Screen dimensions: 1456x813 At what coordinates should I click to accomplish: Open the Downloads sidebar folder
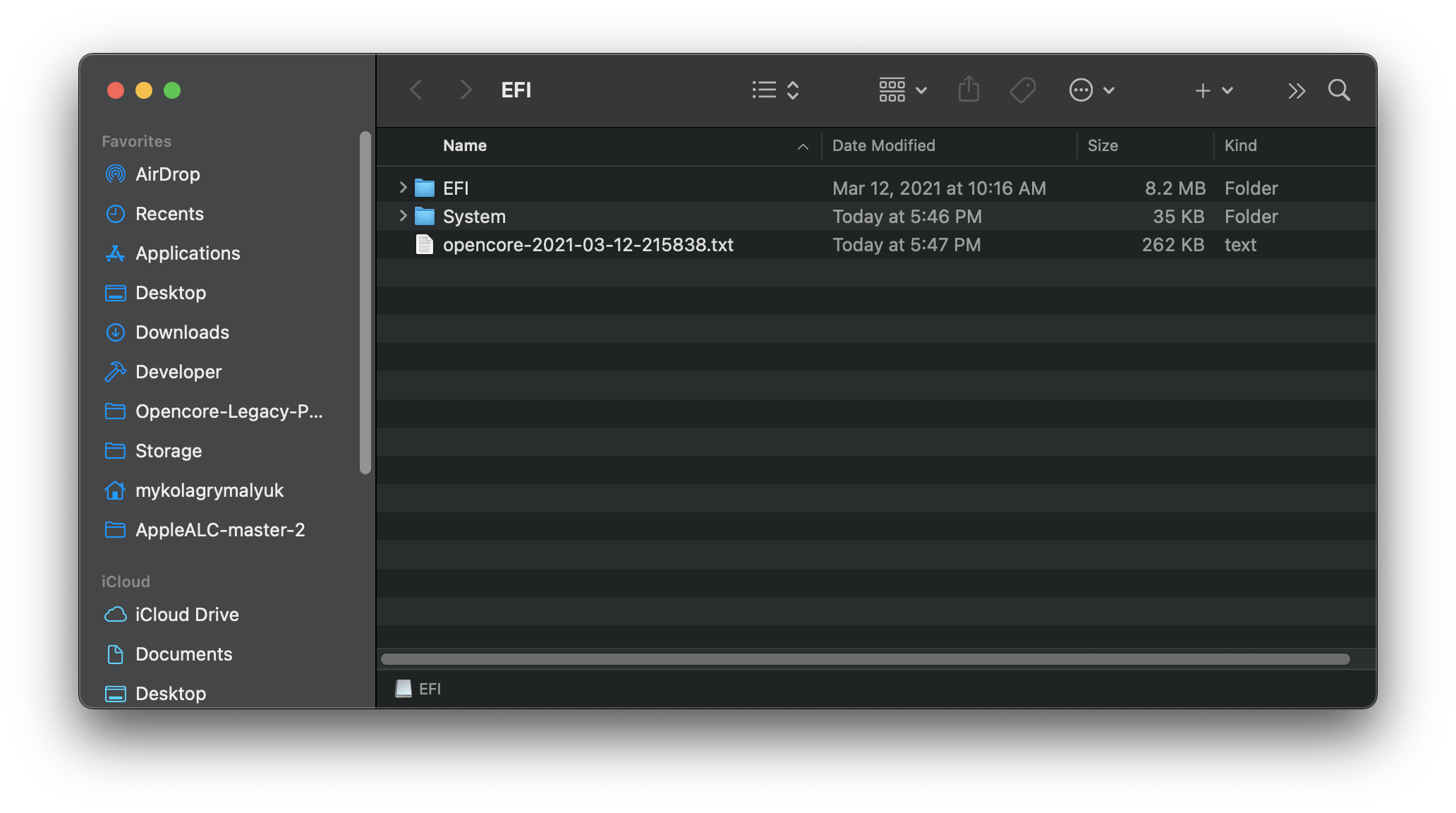point(181,332)
